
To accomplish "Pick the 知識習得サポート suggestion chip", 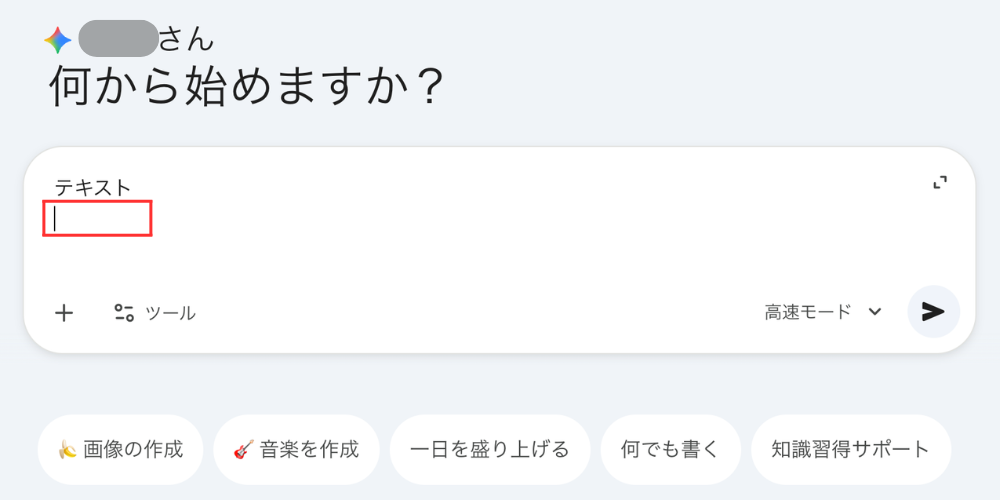I will 850,449.
